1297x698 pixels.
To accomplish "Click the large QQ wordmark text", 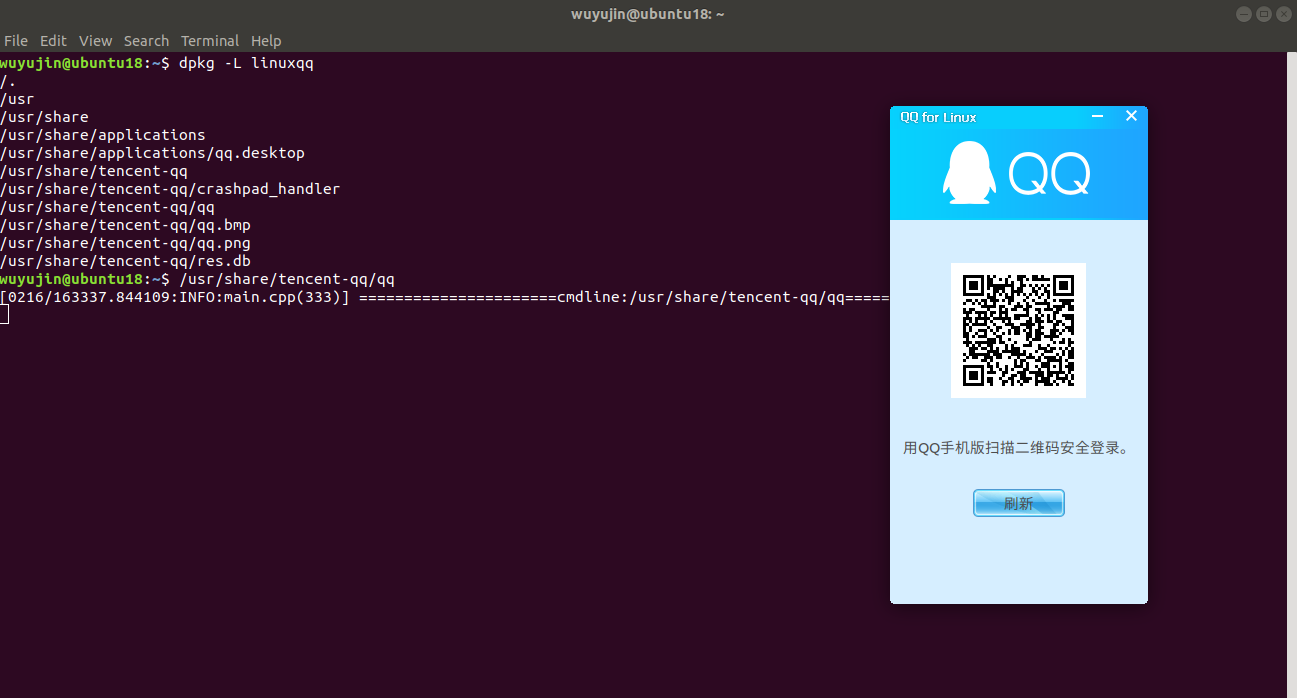I will click(x=1049, y=174).
